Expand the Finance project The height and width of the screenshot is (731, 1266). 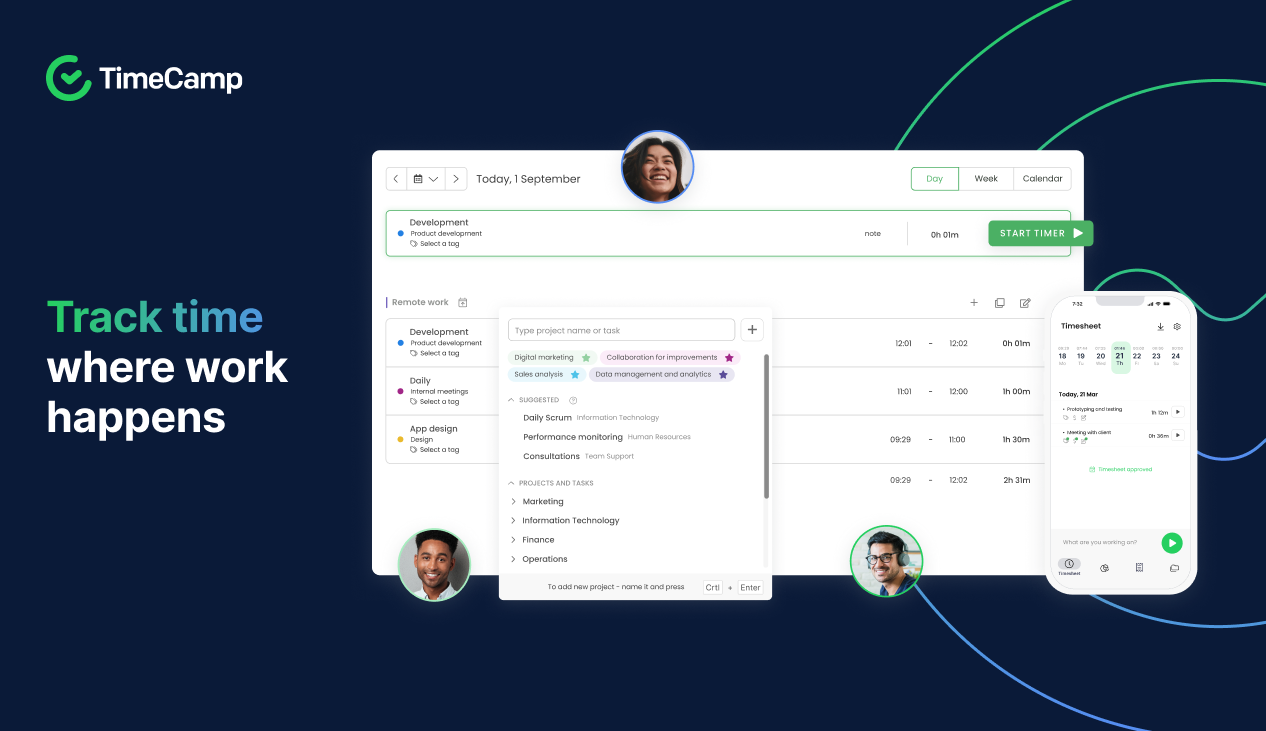[x=514, y=540]
